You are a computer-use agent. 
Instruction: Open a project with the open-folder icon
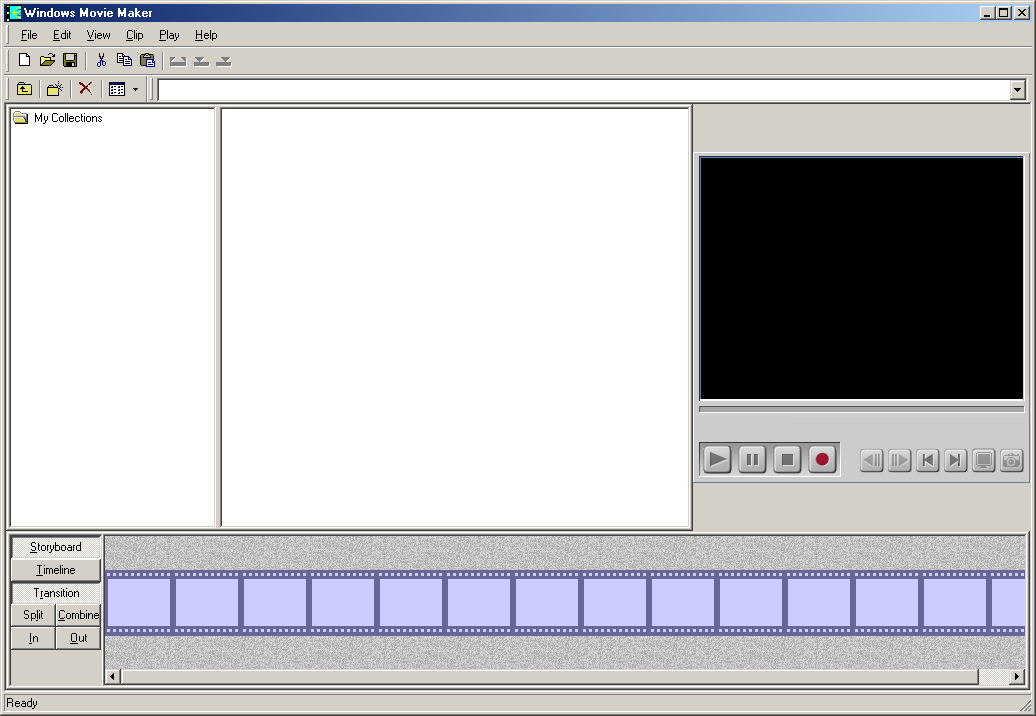(x=47, y=60)
